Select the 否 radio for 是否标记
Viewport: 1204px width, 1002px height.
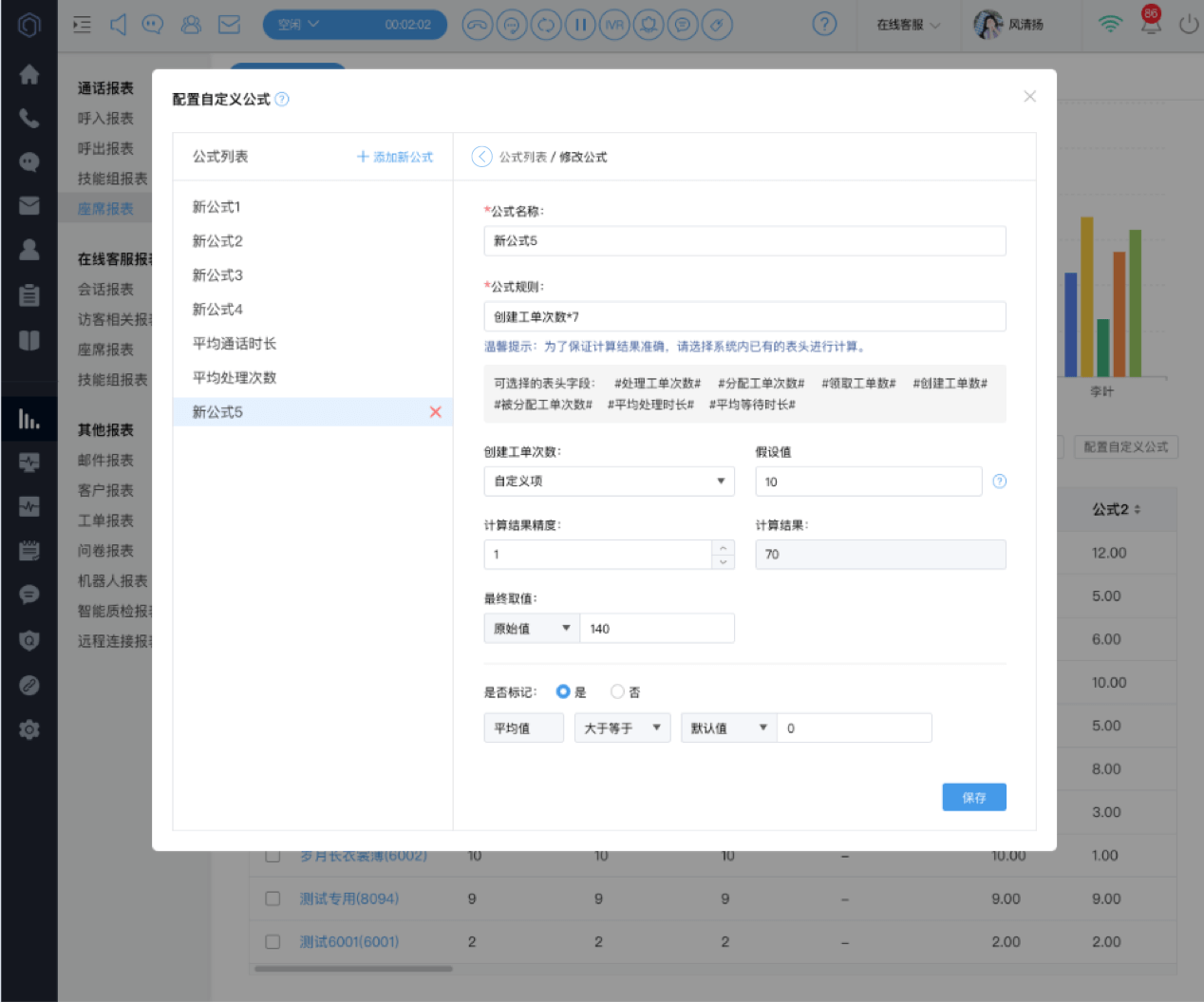point(617,691)
